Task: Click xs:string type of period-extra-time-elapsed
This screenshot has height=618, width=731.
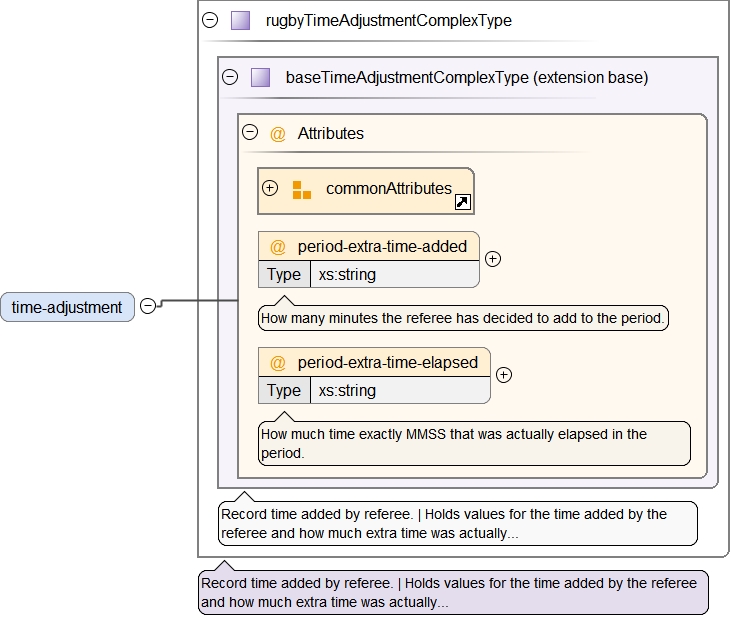Action: [347, 390]
